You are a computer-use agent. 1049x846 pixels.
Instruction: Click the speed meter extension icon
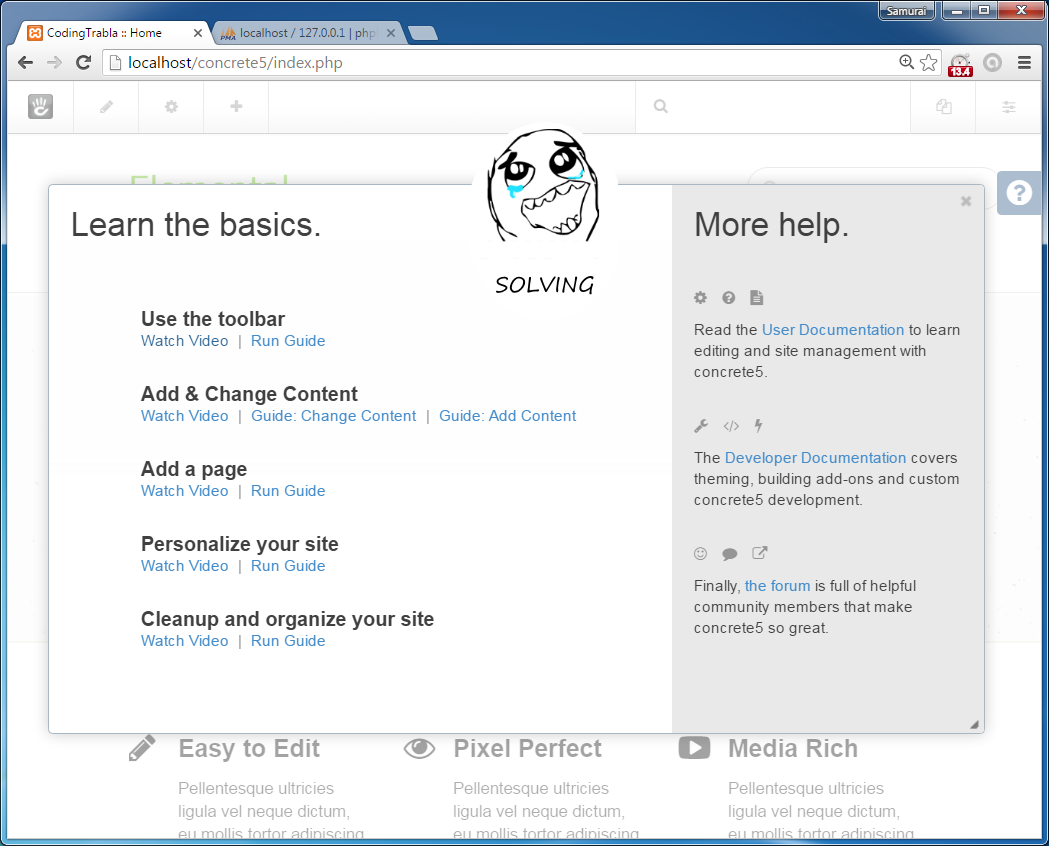coord(961,65)
